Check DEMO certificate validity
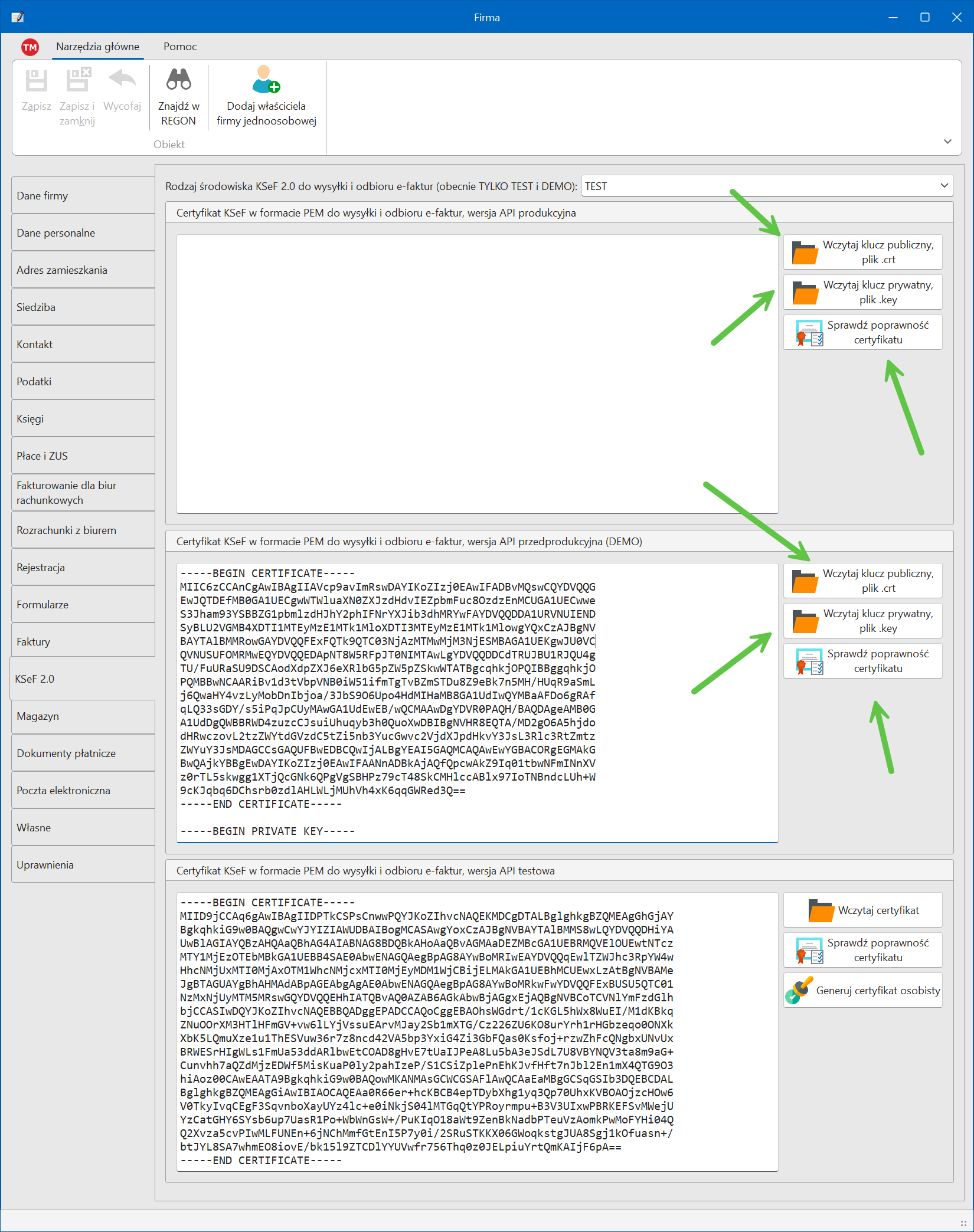974x1232 pixels. coord(862,661)
